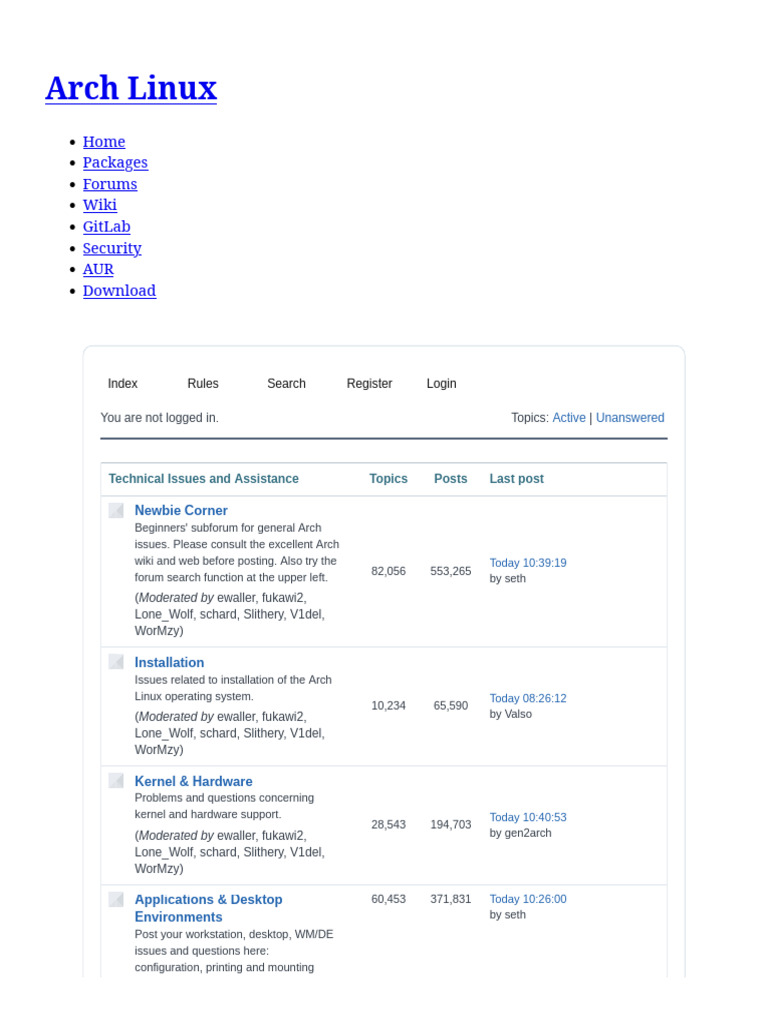
Task: Open Applications & Desktop Environments forum
Action: click(x=208, y=908)
